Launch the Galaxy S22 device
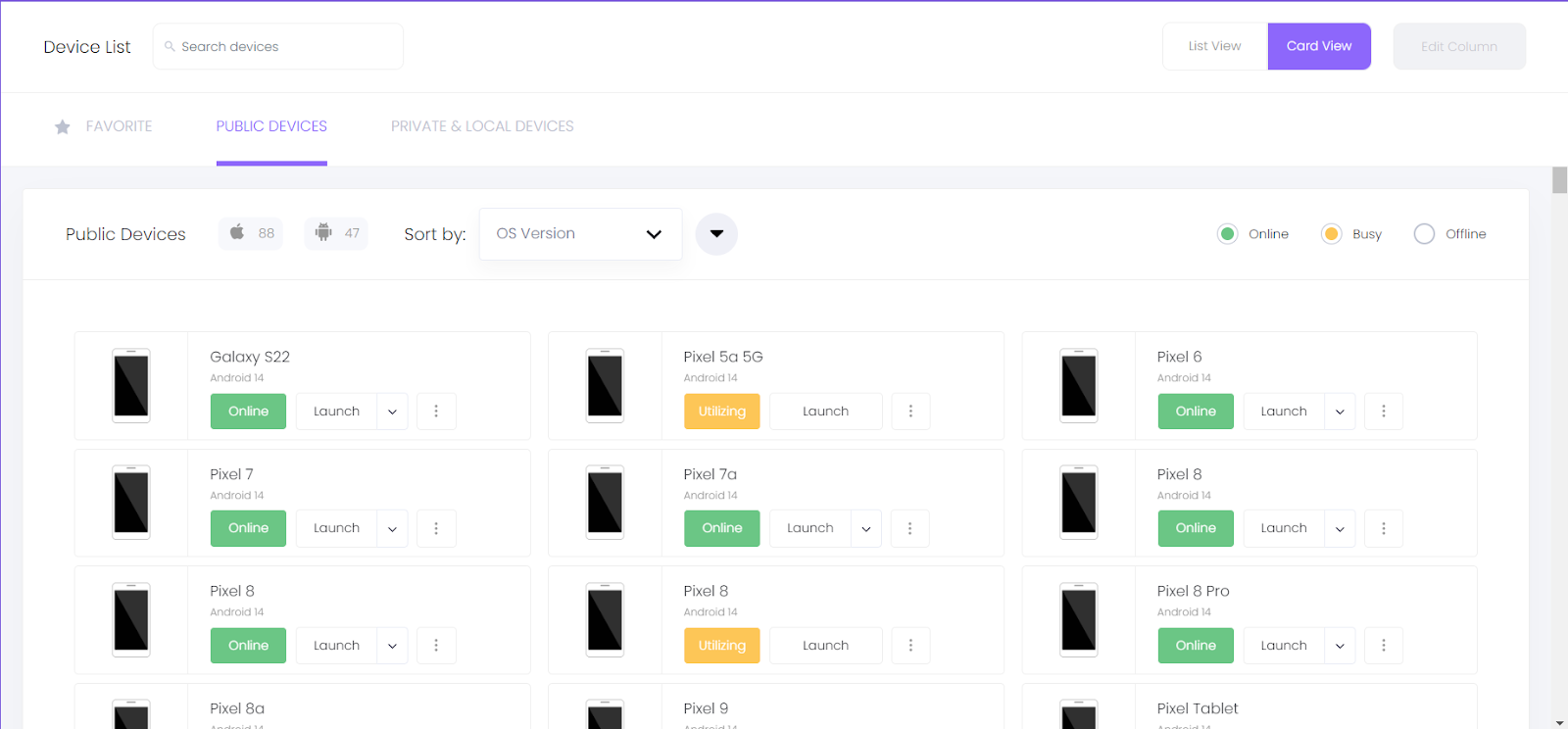Screen dimensions: 1568x729 click(x=336, y=412)
